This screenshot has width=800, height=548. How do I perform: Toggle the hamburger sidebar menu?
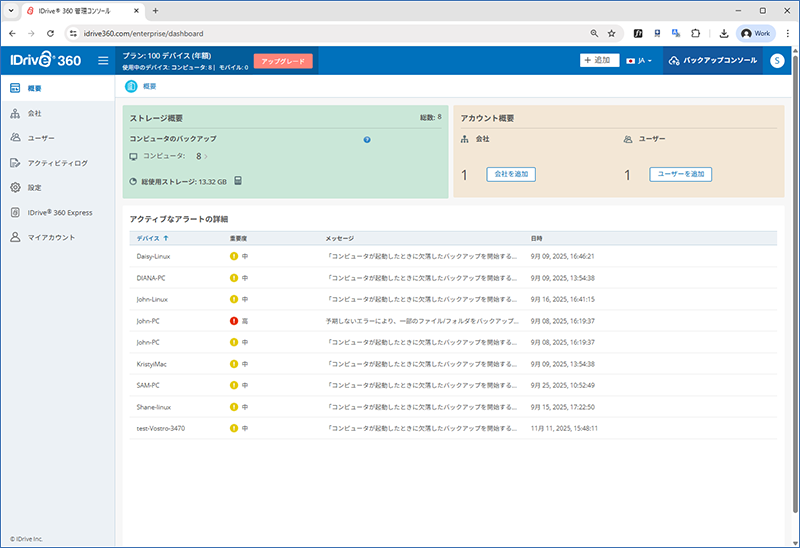click(103, 61)
